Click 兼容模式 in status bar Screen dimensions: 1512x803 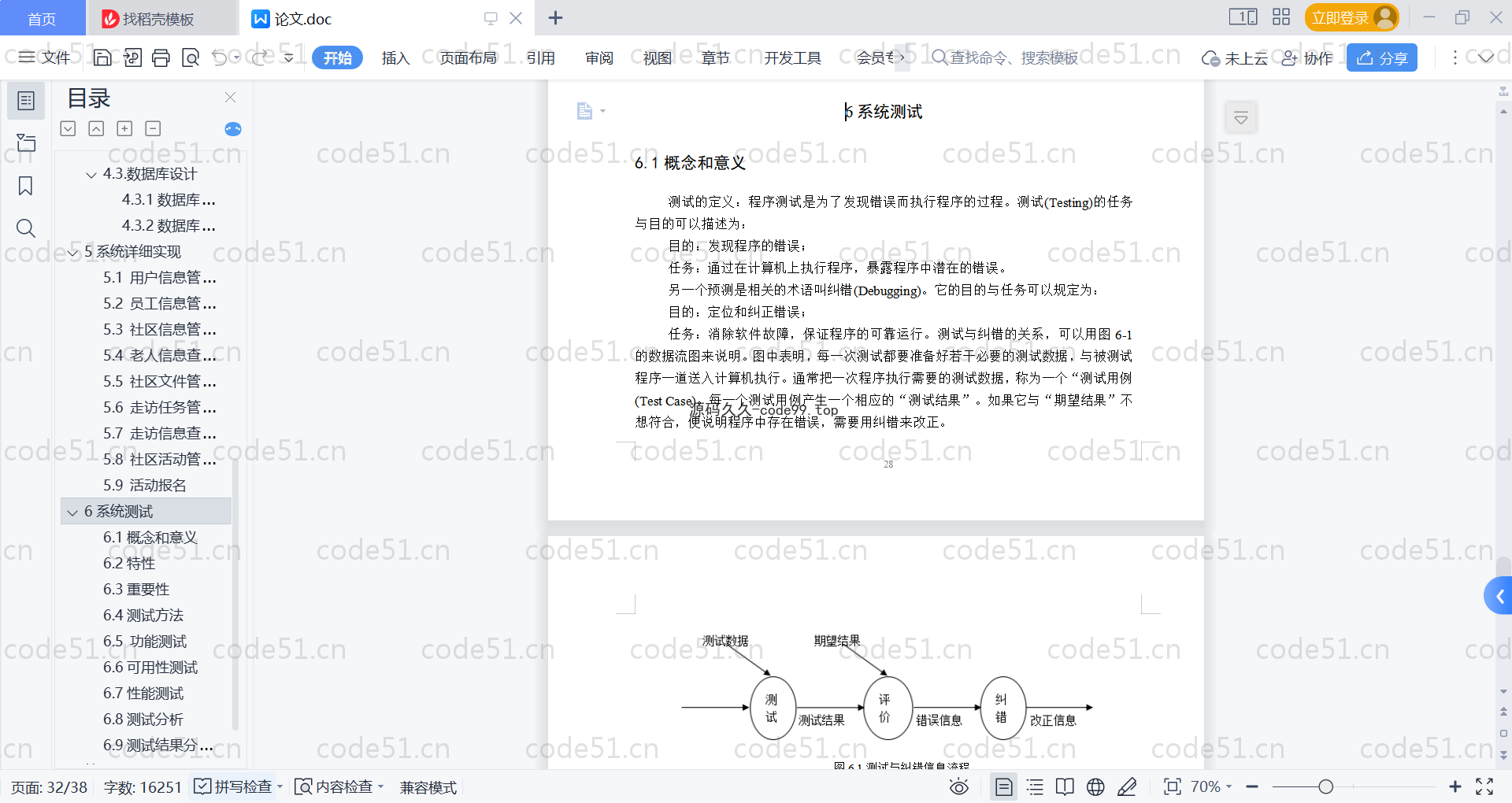428,787
